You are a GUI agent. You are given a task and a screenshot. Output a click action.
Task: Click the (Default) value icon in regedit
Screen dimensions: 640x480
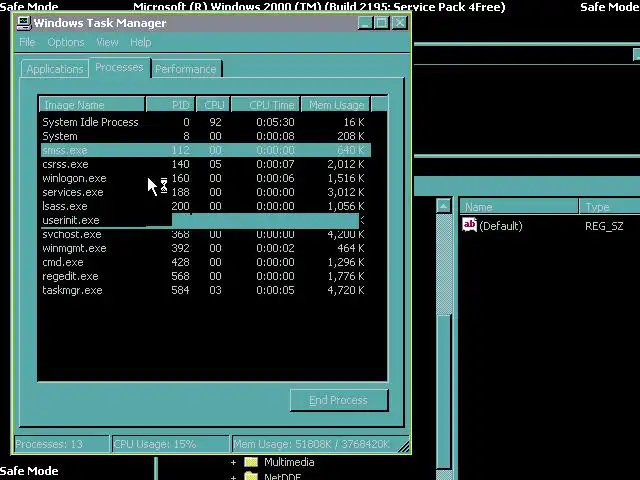point(469,225)
